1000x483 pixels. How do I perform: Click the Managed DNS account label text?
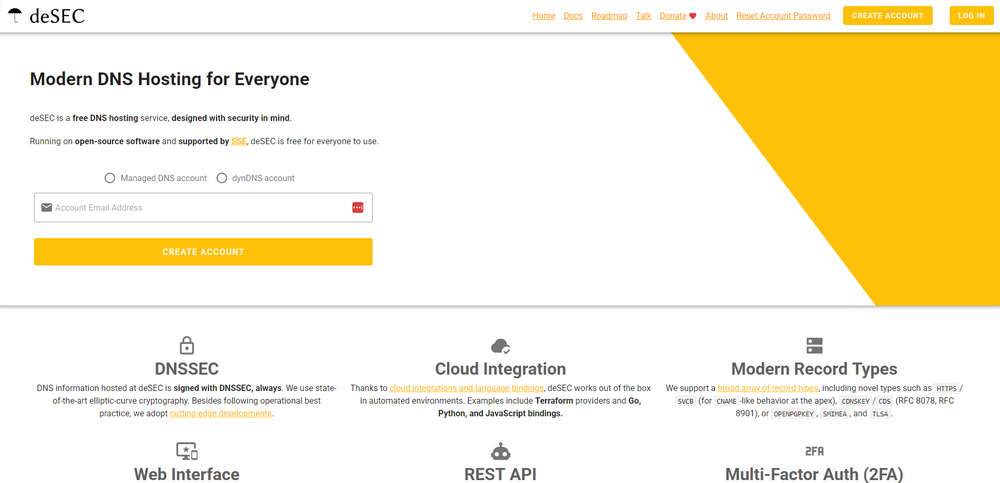click(164, 178)
